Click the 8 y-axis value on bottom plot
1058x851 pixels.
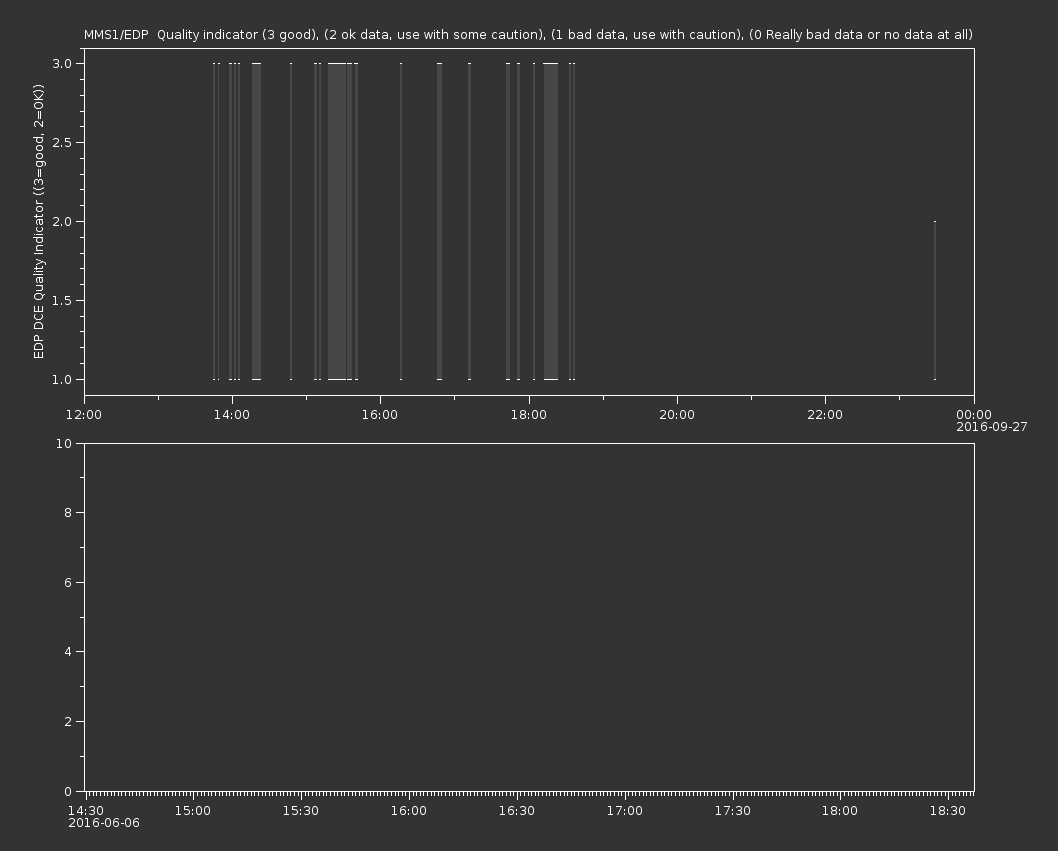67,513
